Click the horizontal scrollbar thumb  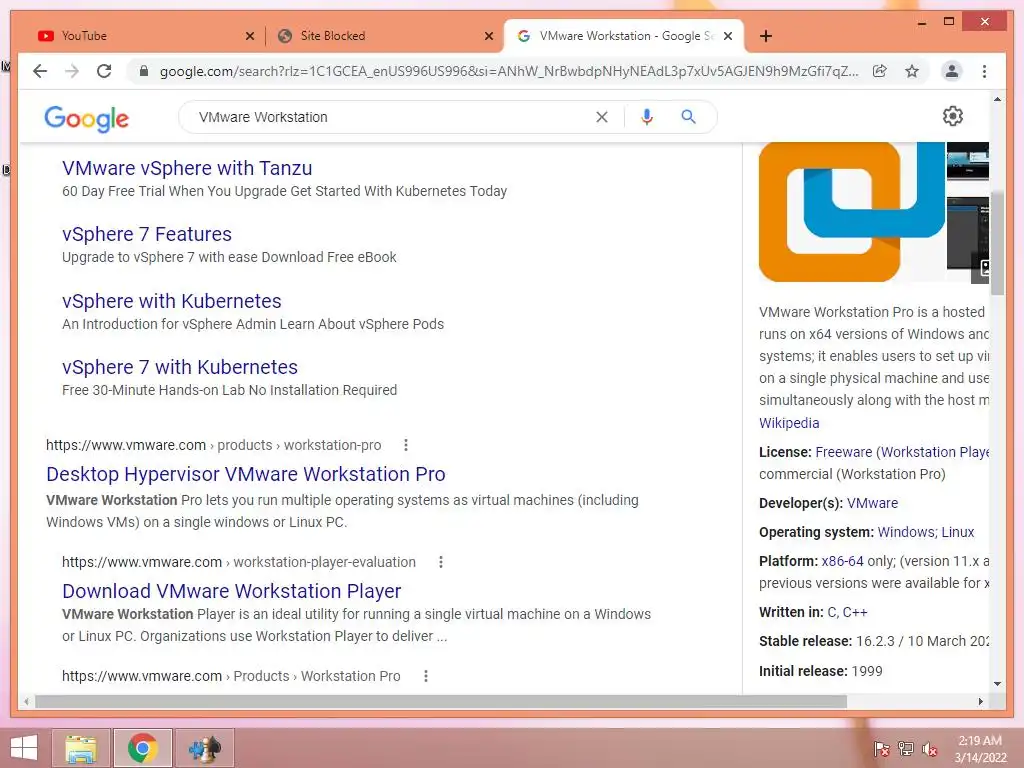441,701
